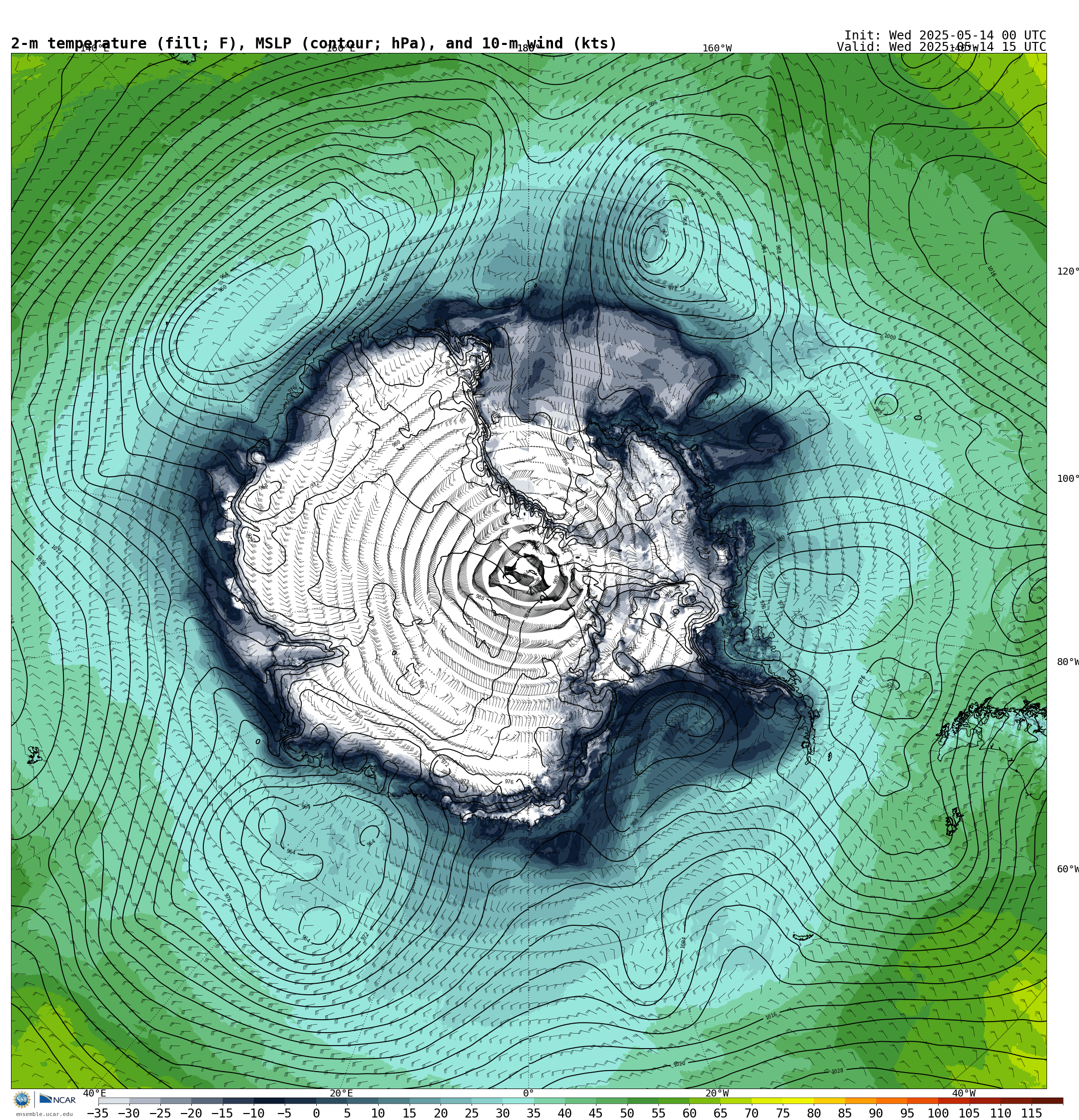The image size is (1079, 1120).
Task: Click the "115" colorbar tick label
Action: click(1032, 1113)
